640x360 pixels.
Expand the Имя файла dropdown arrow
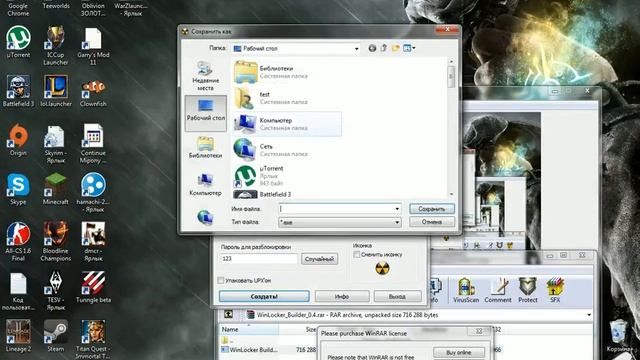tap(397, 209)
